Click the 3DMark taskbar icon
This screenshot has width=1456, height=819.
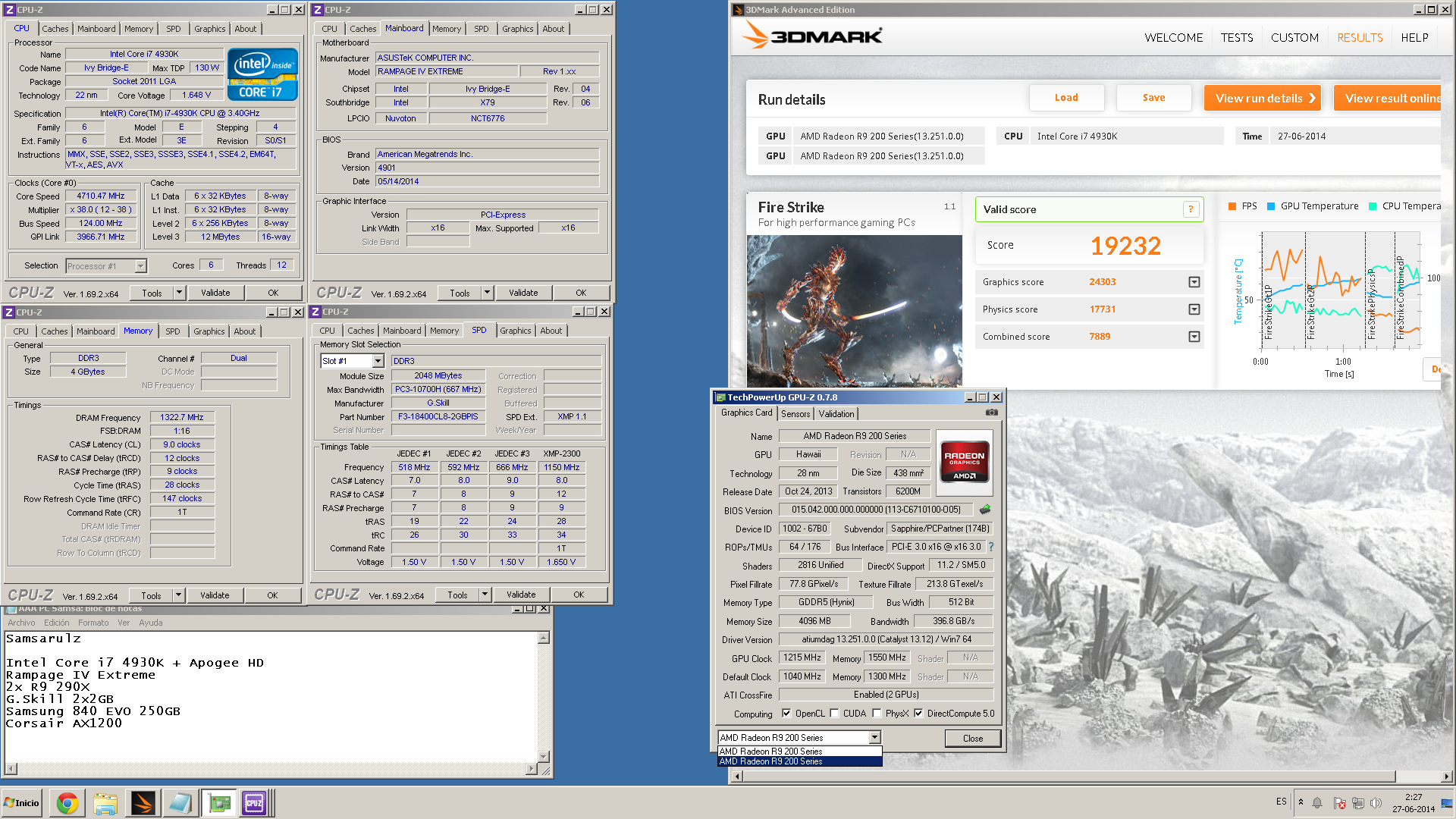[143, 803]
